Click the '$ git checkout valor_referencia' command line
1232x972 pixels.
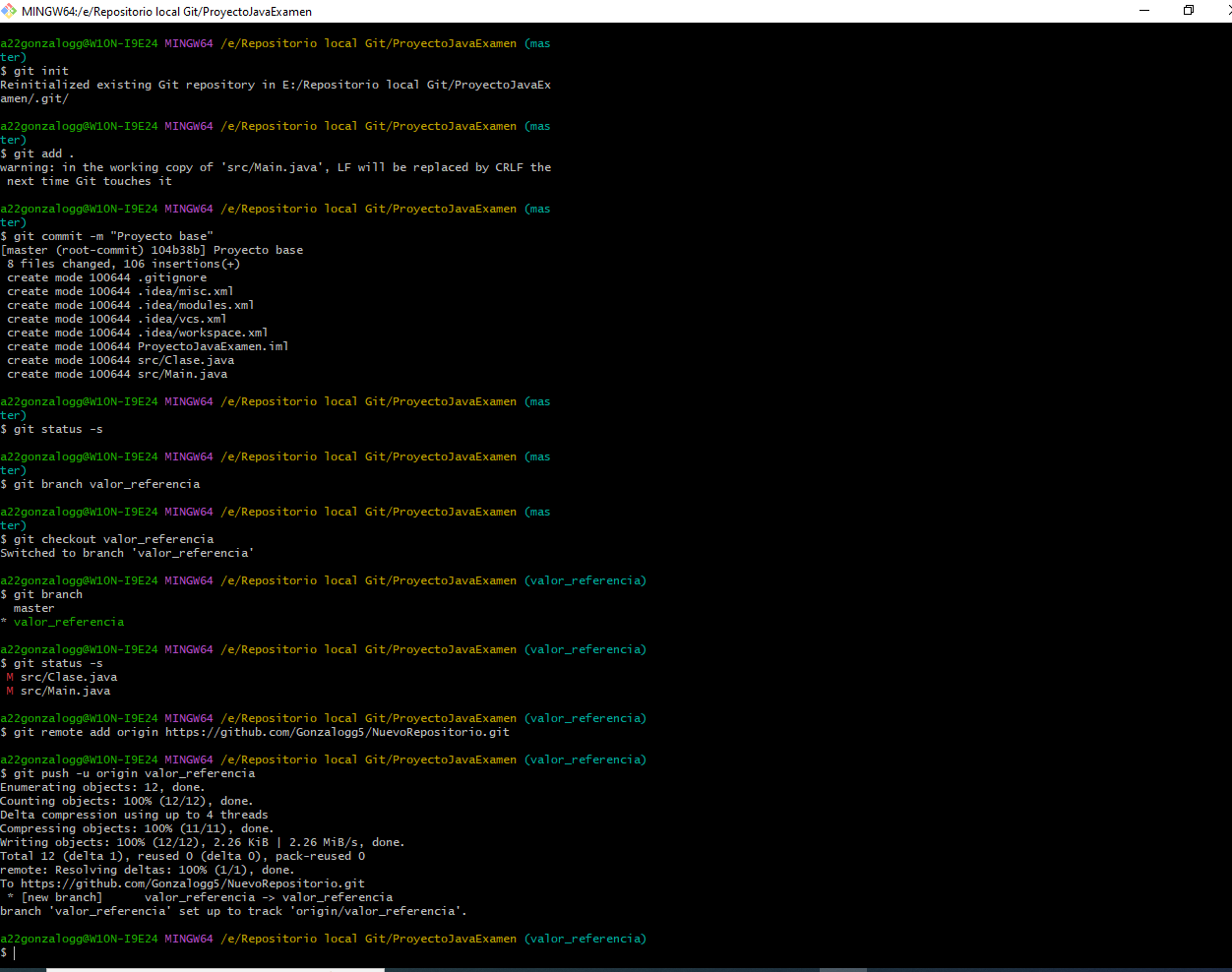107,539
